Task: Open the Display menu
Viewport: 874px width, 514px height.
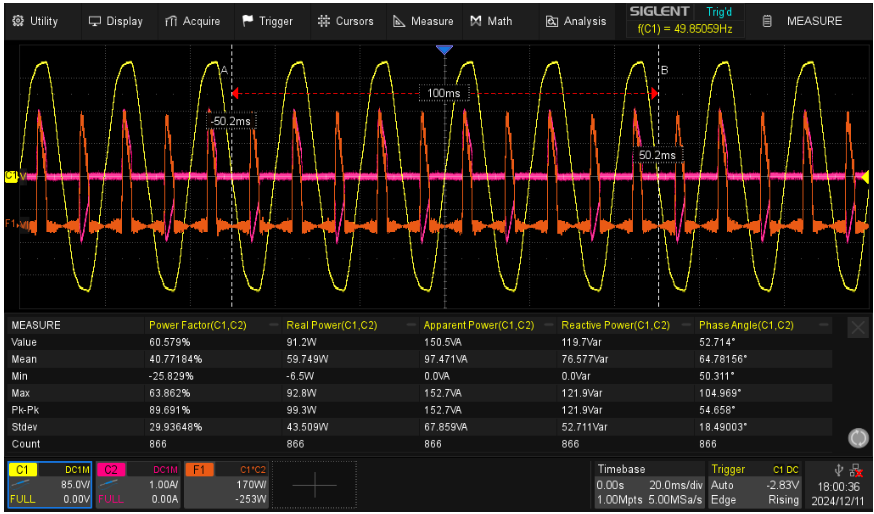Action: click(x=116, y=21)
